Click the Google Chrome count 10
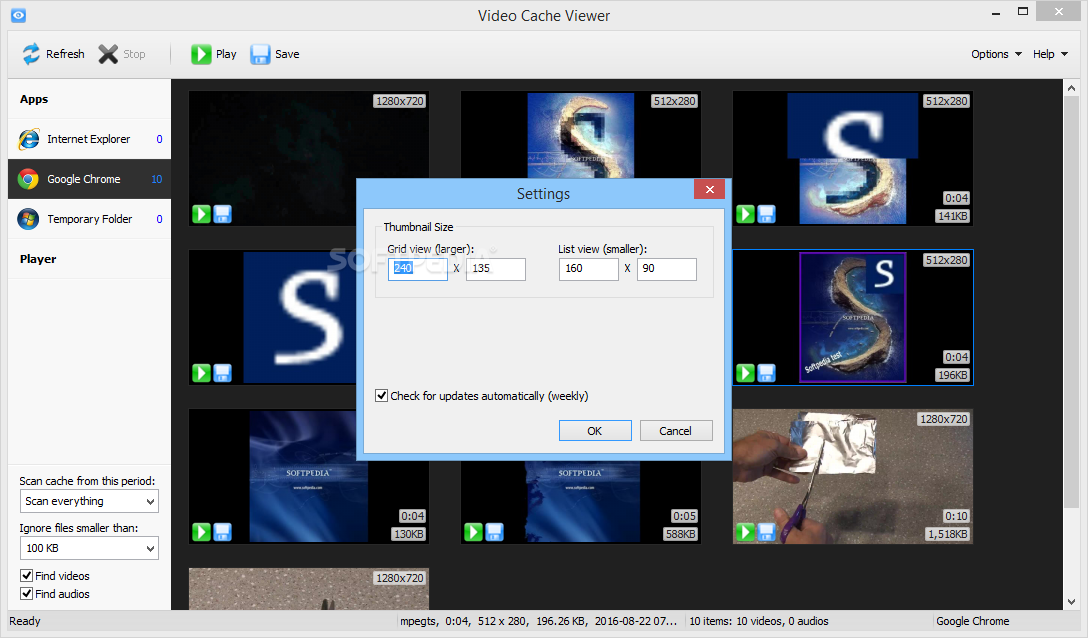Screen dimensions: 1088x638 pyautogui.click(x=157, y=179)
